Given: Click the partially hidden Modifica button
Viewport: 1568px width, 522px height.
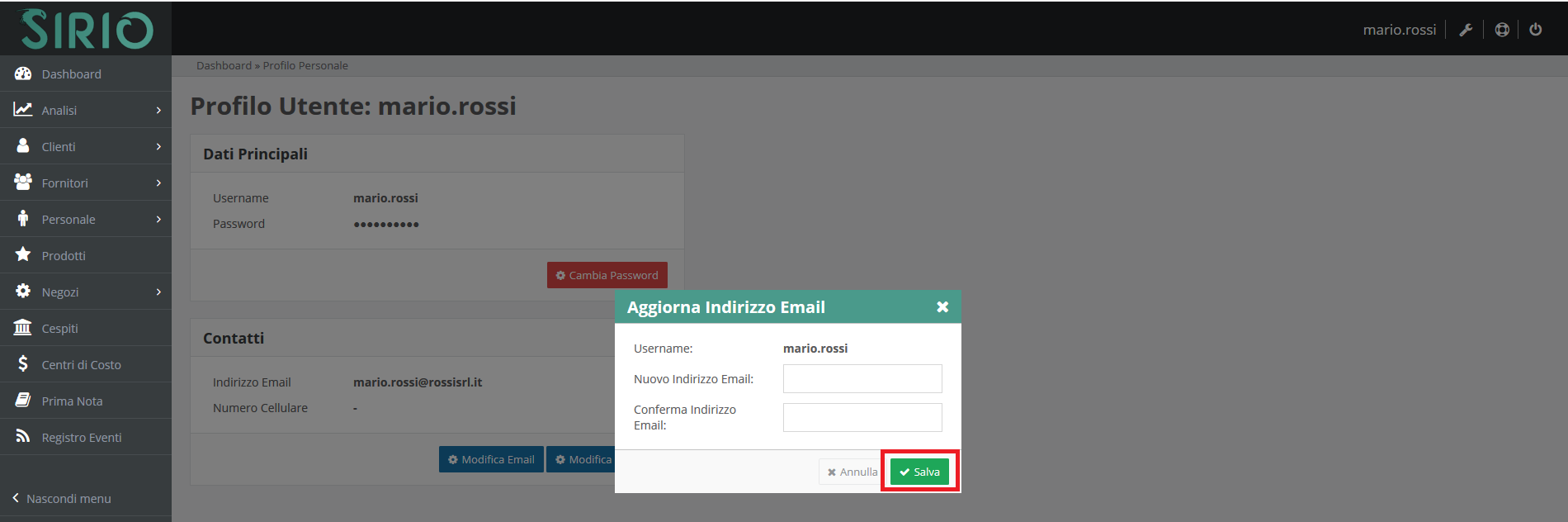Looking at the screenshot, I should click(x=581, y=459).
